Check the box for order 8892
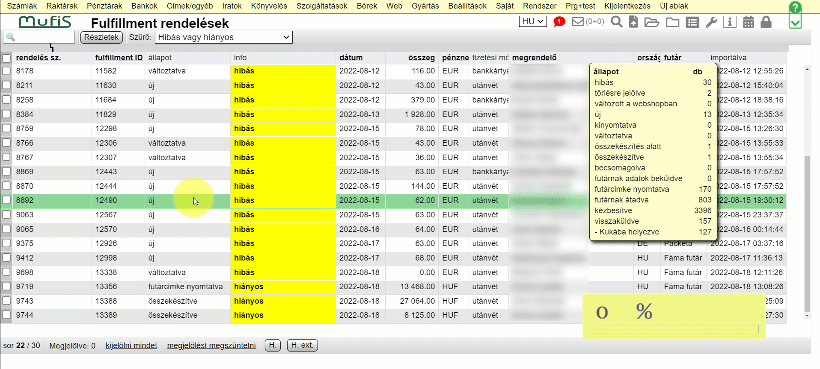 (6, 200)
